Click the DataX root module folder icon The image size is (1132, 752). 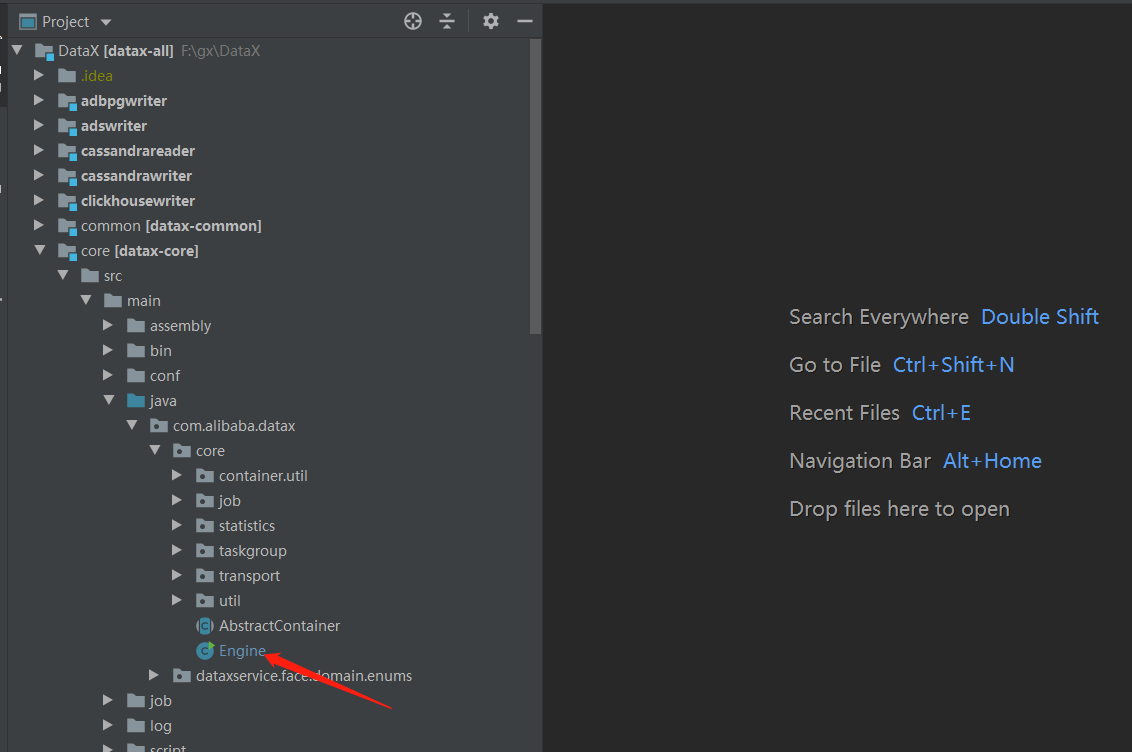click(45, 51)
